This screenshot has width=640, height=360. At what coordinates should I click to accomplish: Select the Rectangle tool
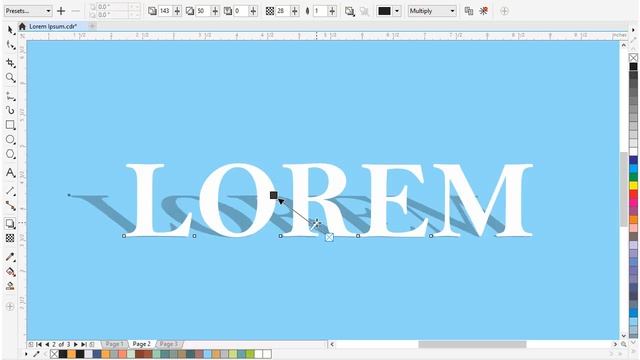pyautogui.click(x=10, y=125)
